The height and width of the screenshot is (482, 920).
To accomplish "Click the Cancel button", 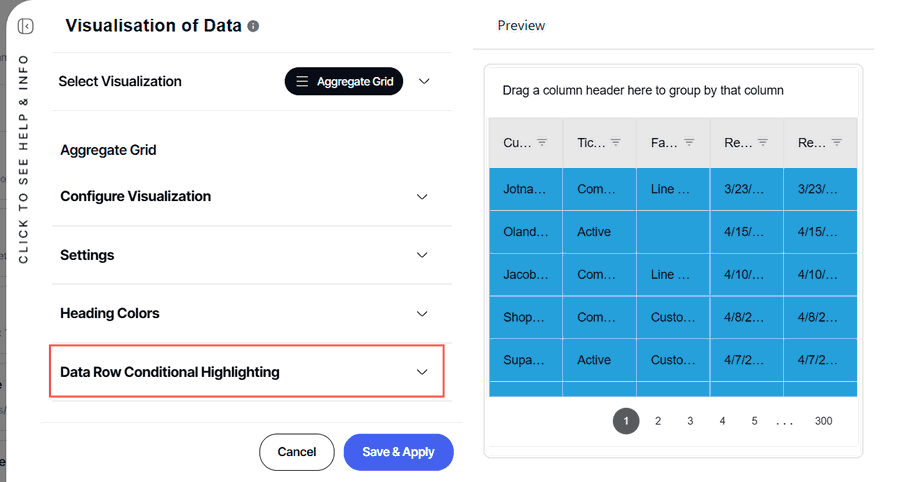I will 297,452.
